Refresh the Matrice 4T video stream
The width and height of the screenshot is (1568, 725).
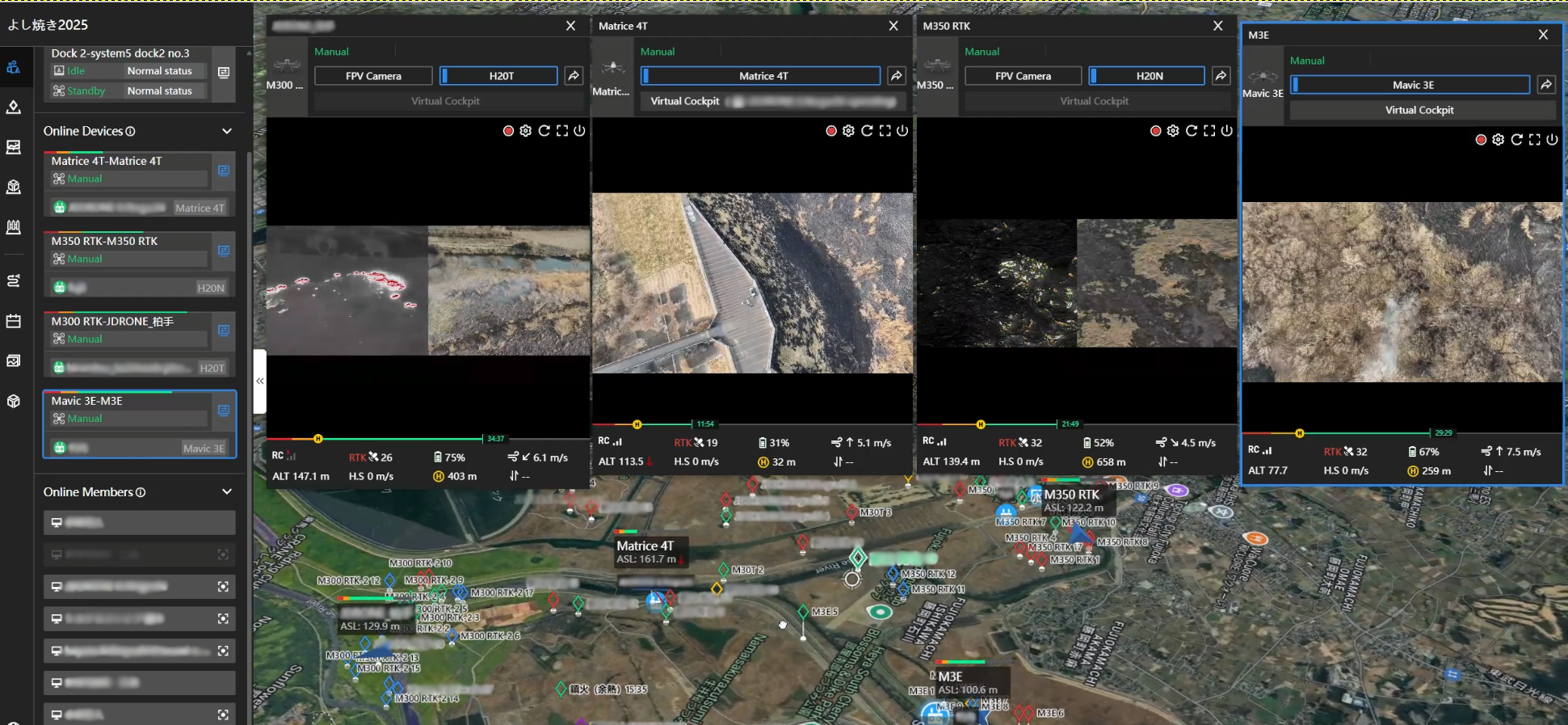click(x=867, y=131)
